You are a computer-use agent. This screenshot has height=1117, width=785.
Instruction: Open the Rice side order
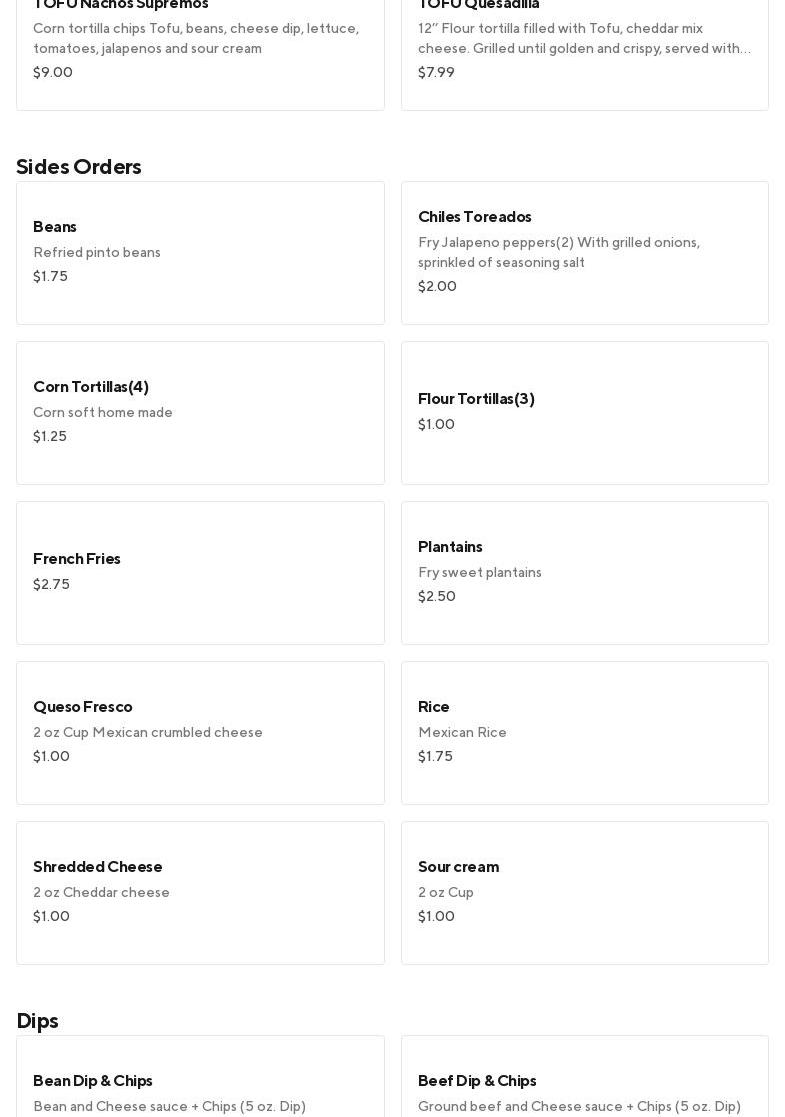pyautogui.click(x=584, y=732)
